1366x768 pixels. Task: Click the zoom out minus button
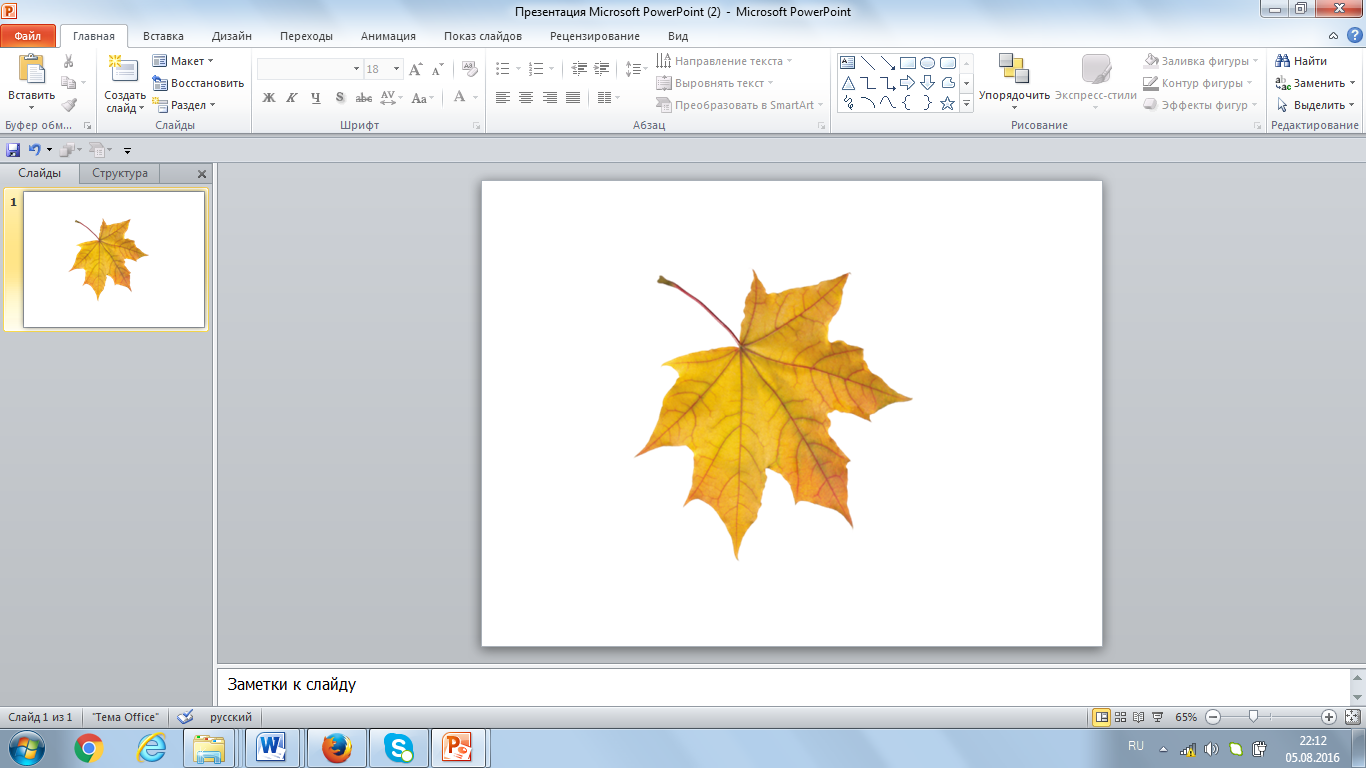pos(1213,717)
